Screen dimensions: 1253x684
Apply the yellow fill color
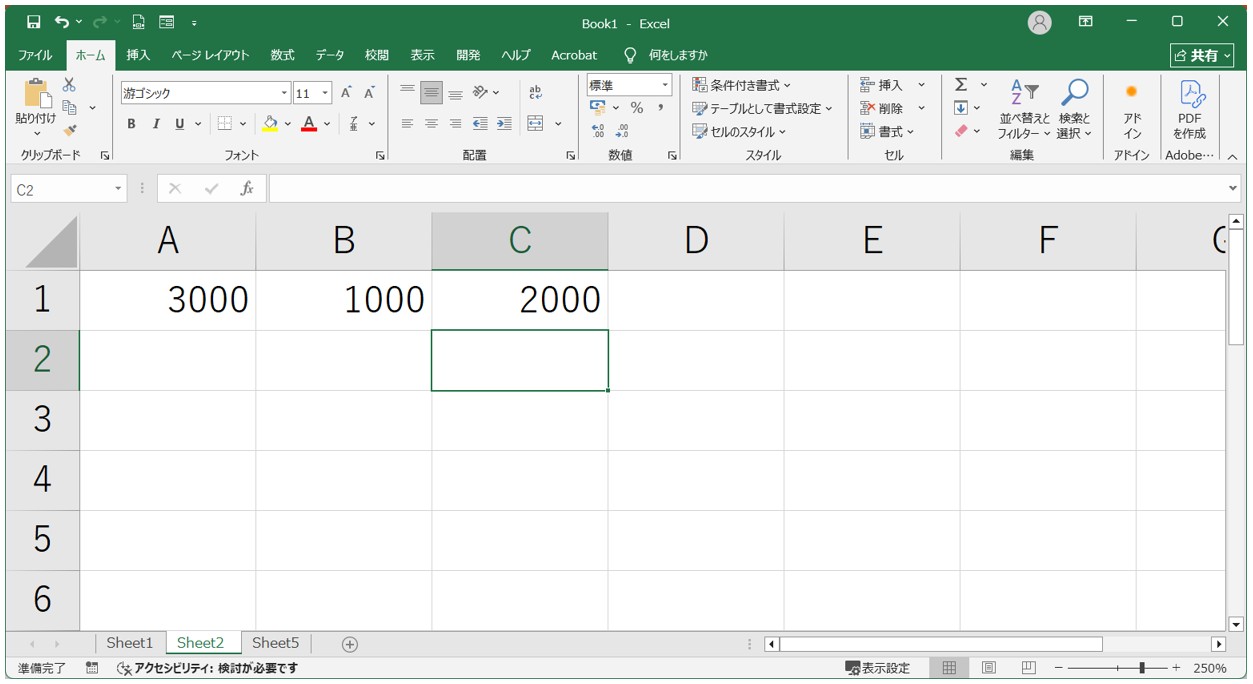pyautogui.click(x=270, y=124)
